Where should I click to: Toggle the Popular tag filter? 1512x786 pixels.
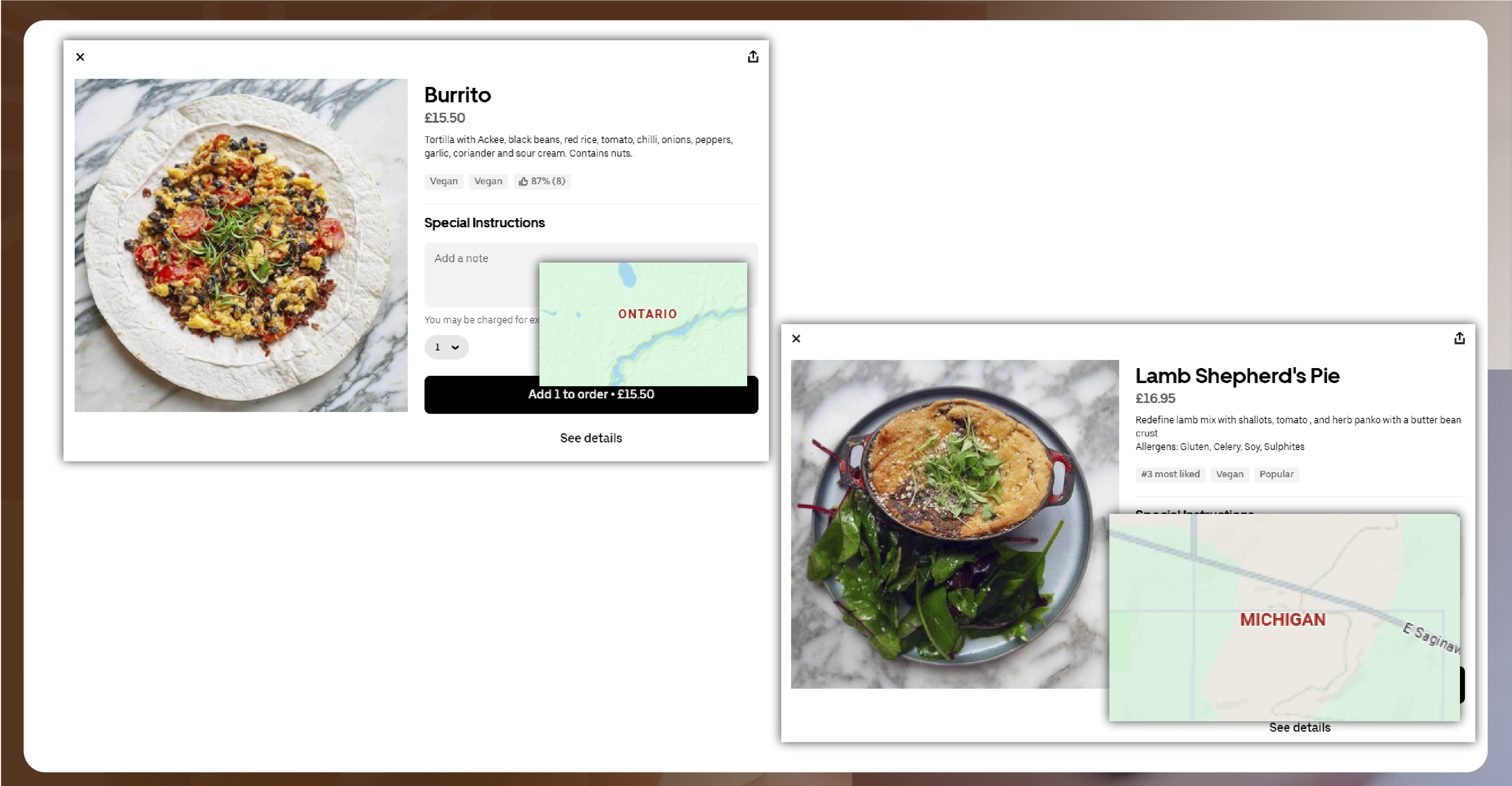tap(1277, 474)
